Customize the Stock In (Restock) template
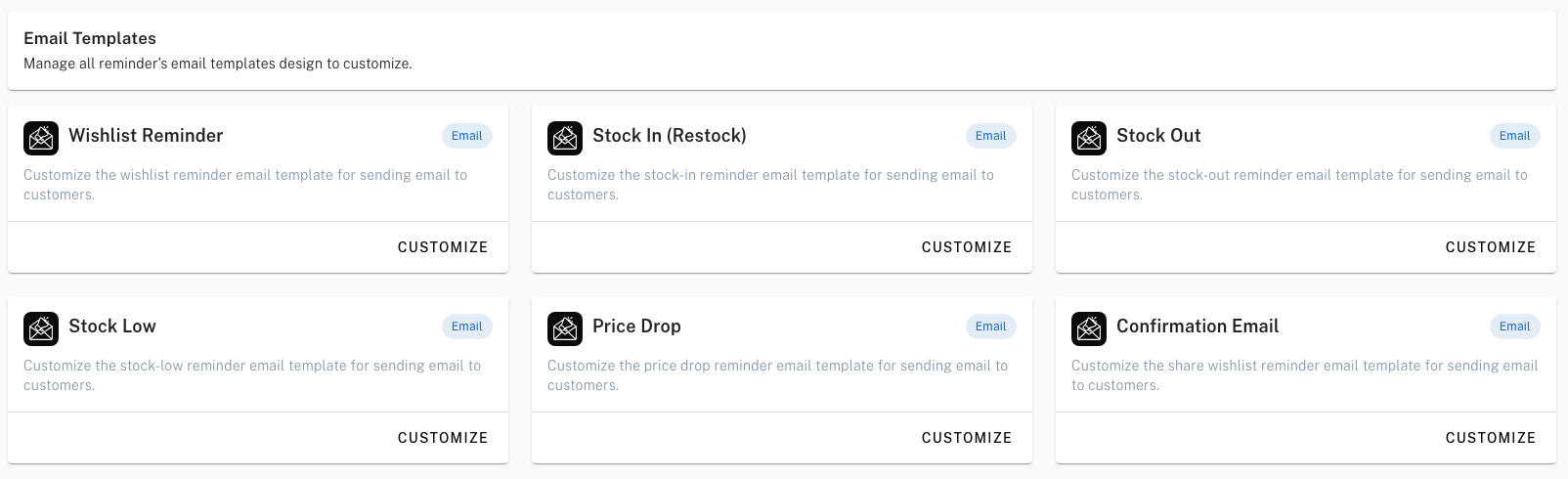 tap(967, 247)
